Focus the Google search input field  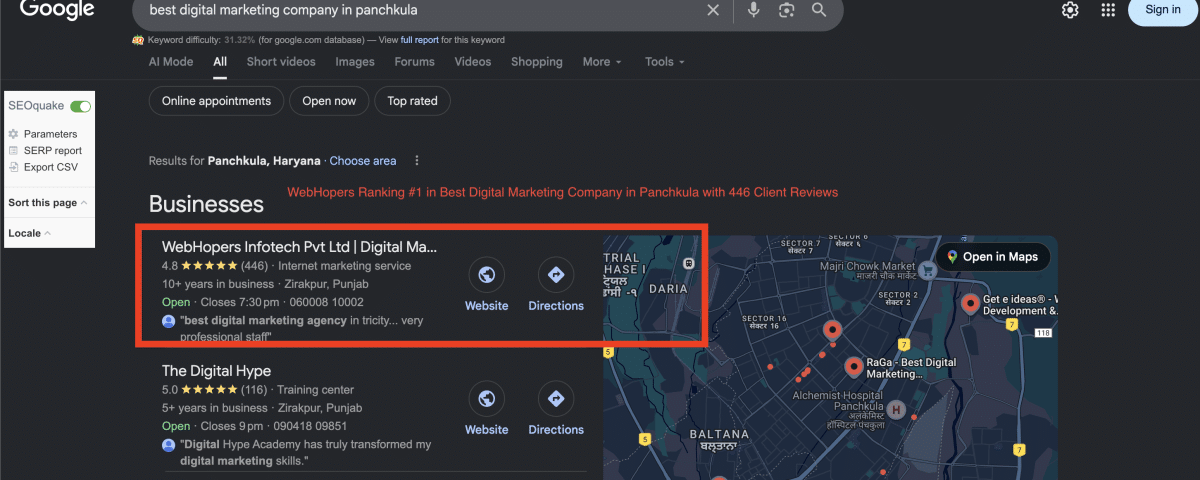click(x=420, y=10)
